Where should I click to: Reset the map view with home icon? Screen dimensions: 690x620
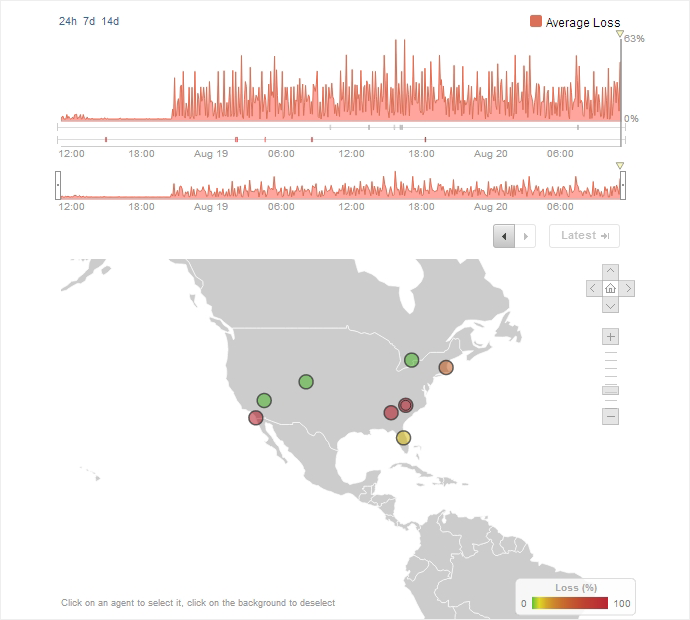611,288
